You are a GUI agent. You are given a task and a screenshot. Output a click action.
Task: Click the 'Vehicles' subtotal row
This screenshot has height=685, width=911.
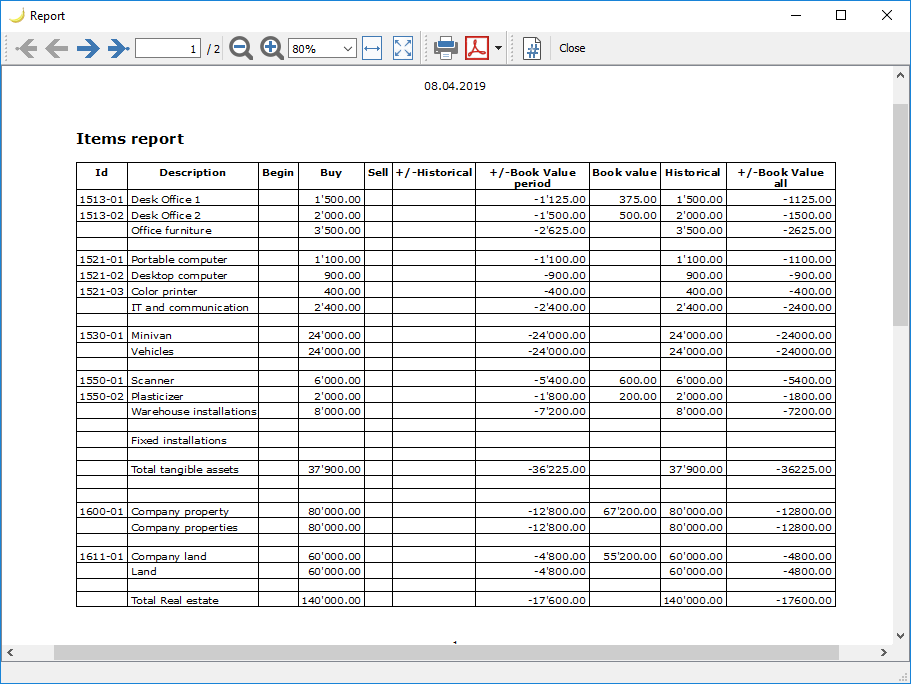click(x=456, y=351)
